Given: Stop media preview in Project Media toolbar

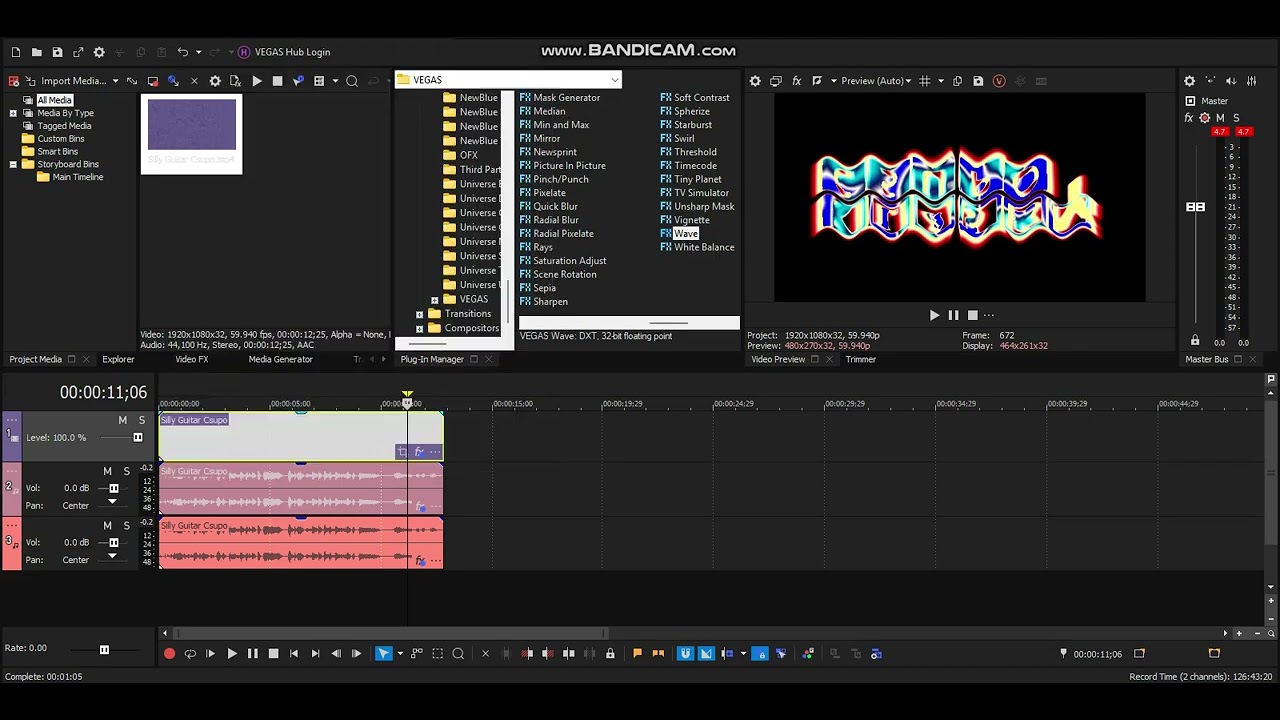Looking at the screenshot, I should [x=277, y=81].
